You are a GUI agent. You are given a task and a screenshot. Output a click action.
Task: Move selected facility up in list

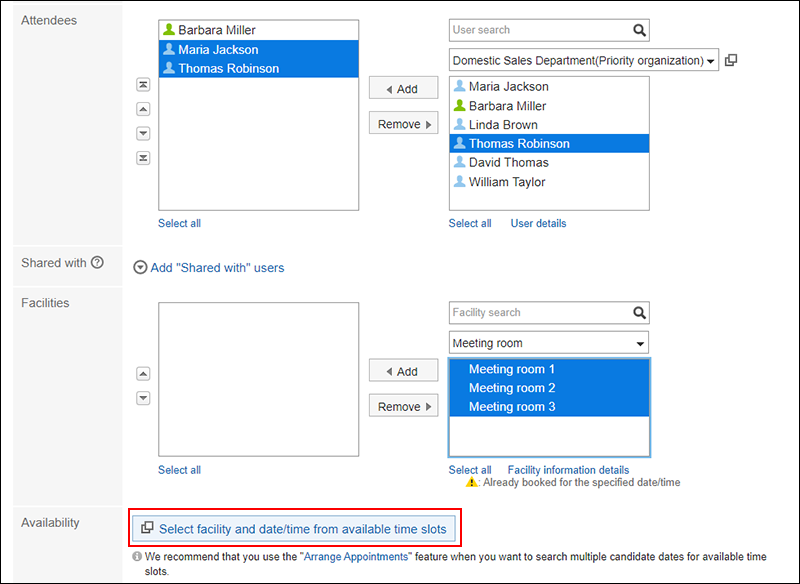[143, 374]
